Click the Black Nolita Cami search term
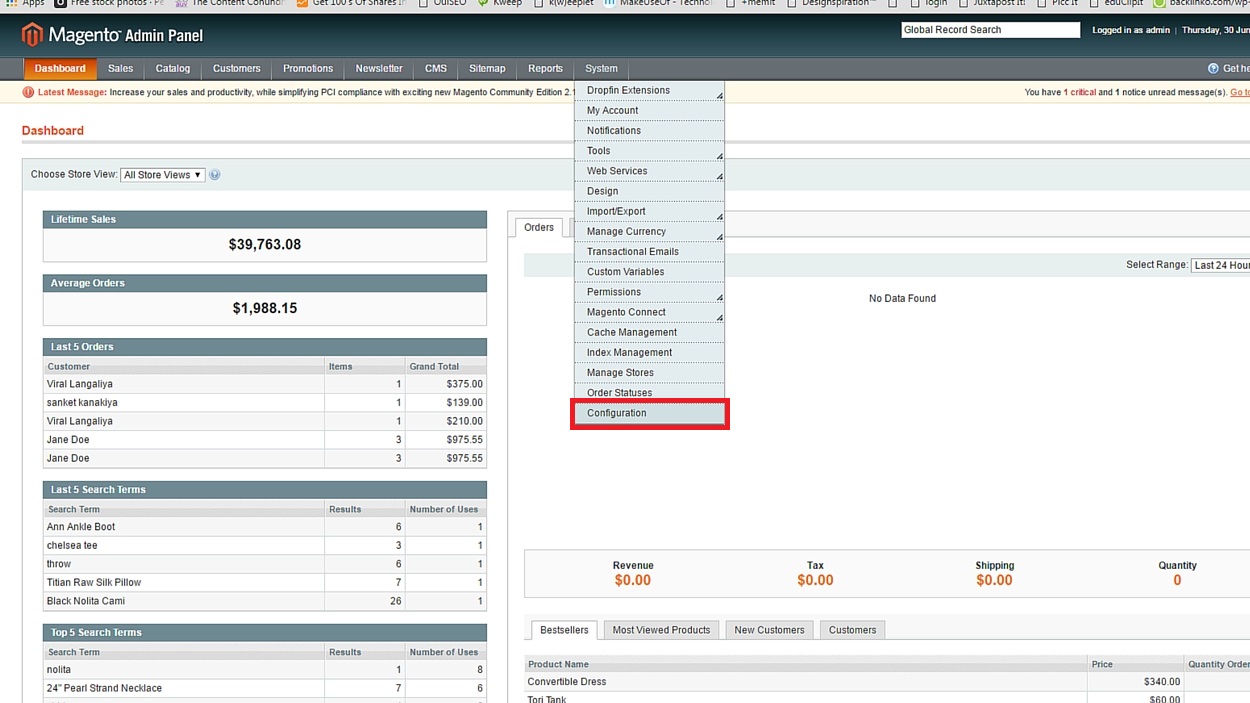Image resolution: width=1250 pixels, height=703 pixels. click(265, 601)
